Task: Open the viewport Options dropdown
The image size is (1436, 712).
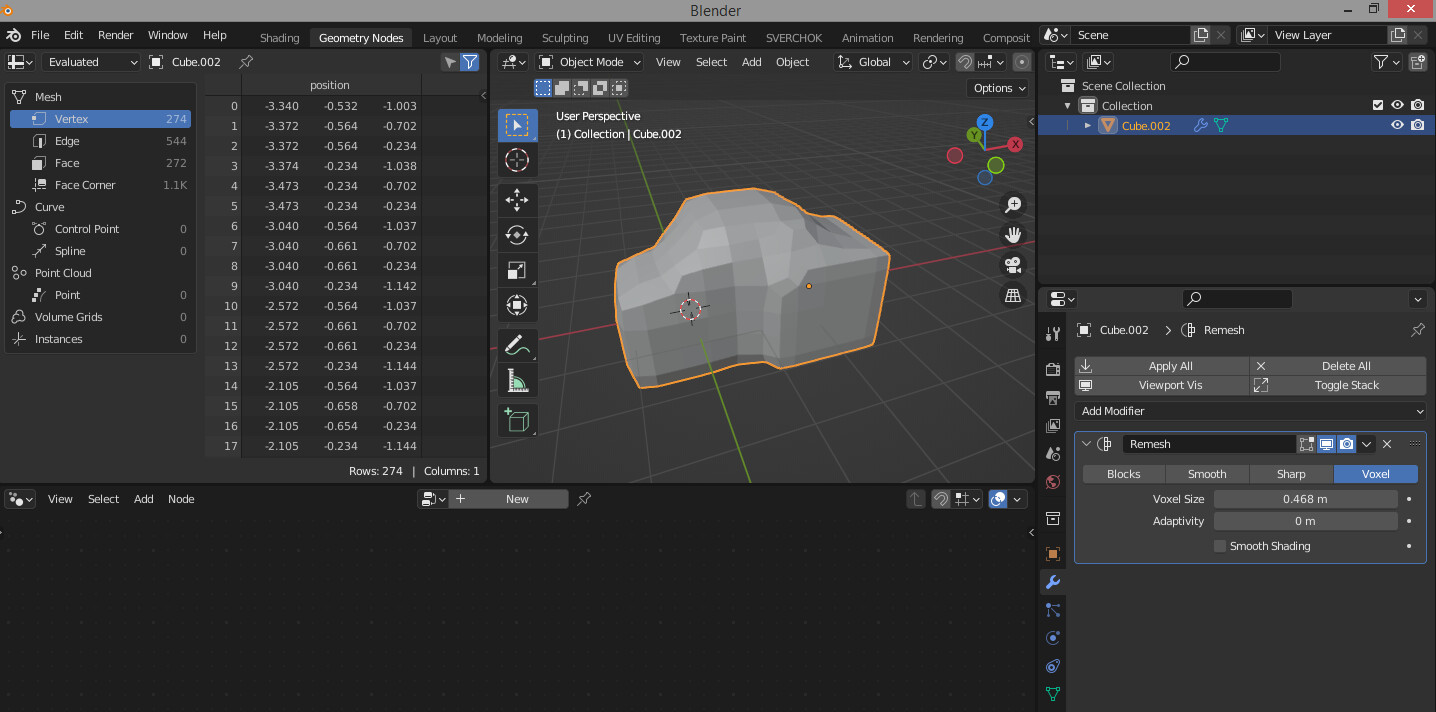Action: pyautogui.click(x=999, y=88)
